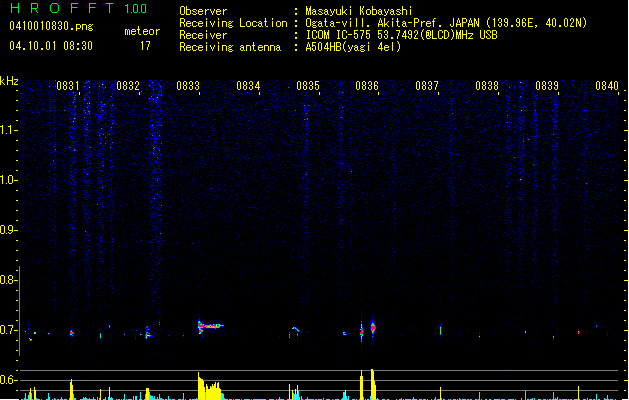Click the meteor echo just before 0836
The height and width of the screenshot is (400, 629).
coord(361,331)
